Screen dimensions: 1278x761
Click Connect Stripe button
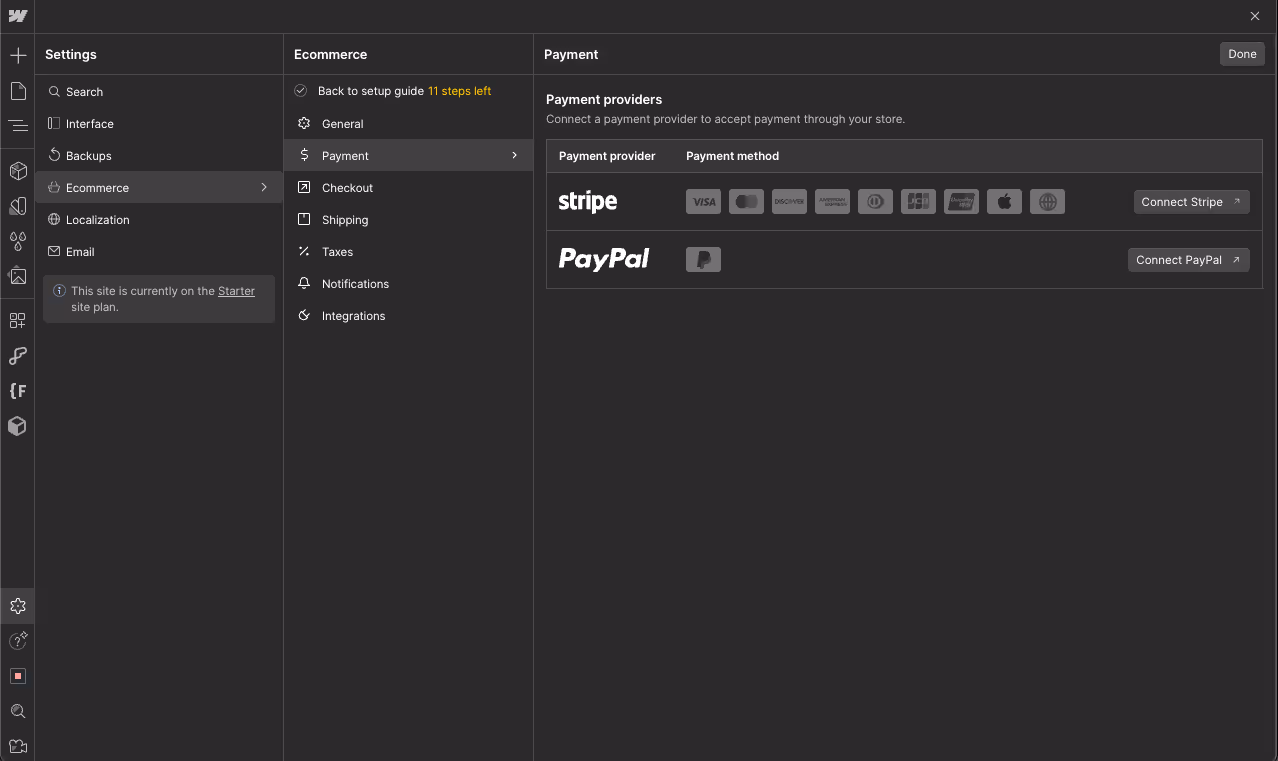pos(1191,202)
